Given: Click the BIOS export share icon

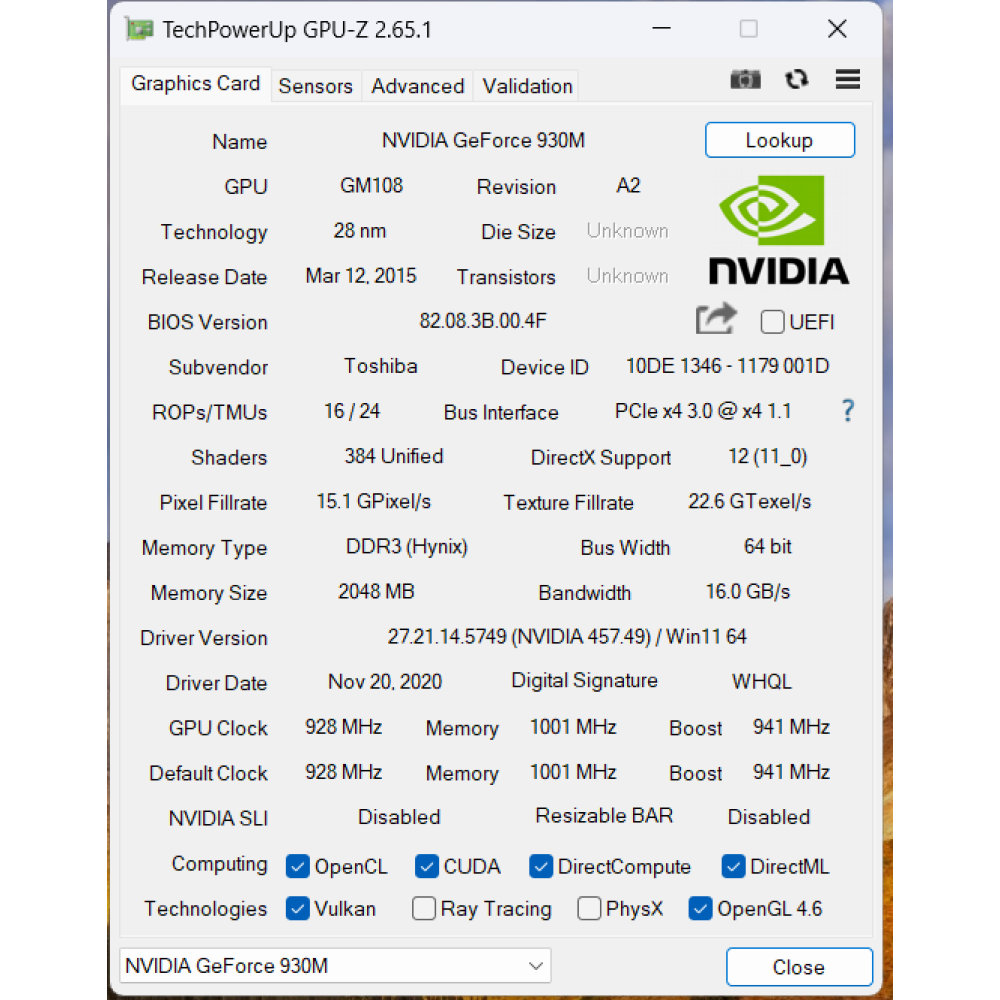Looking at the screenshot, I should click(x=716, y=320).
